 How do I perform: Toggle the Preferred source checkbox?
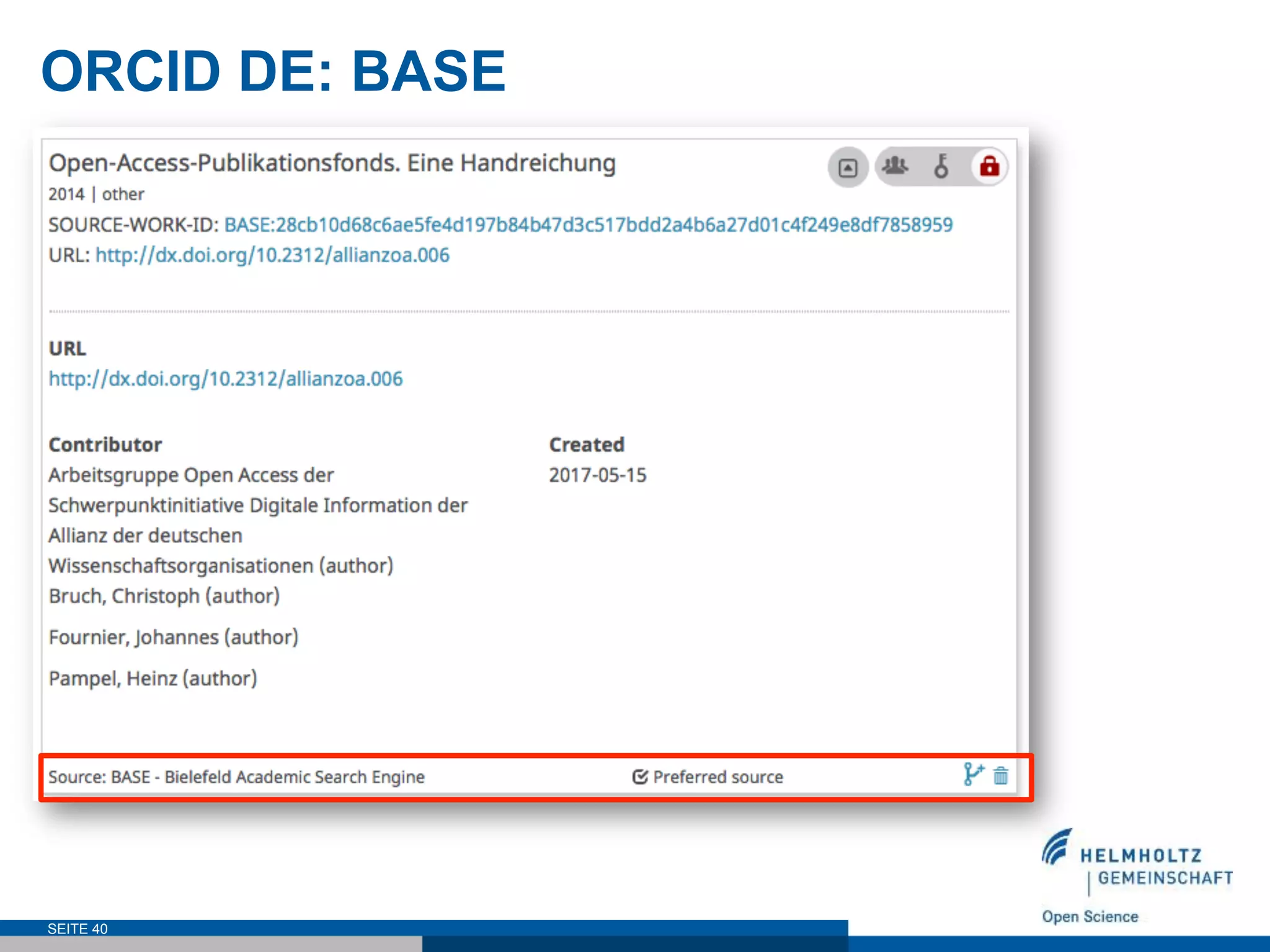(640, 777)
